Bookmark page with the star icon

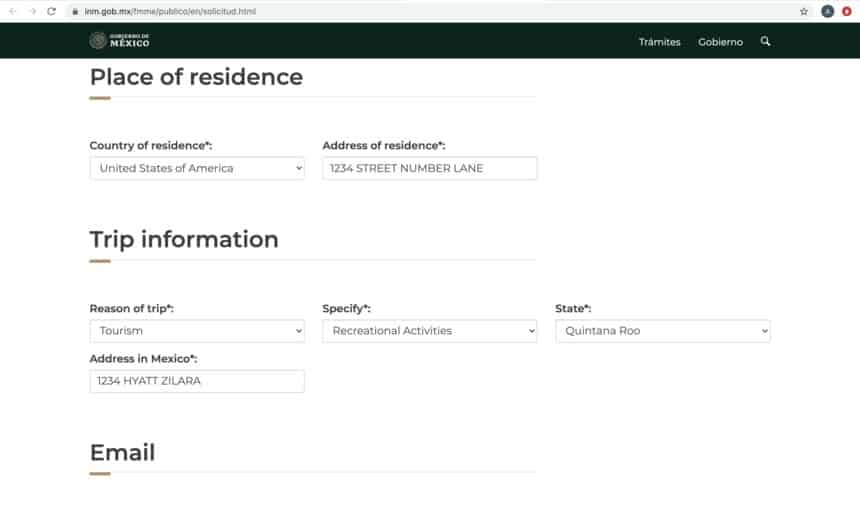click(x=804, y=12)
